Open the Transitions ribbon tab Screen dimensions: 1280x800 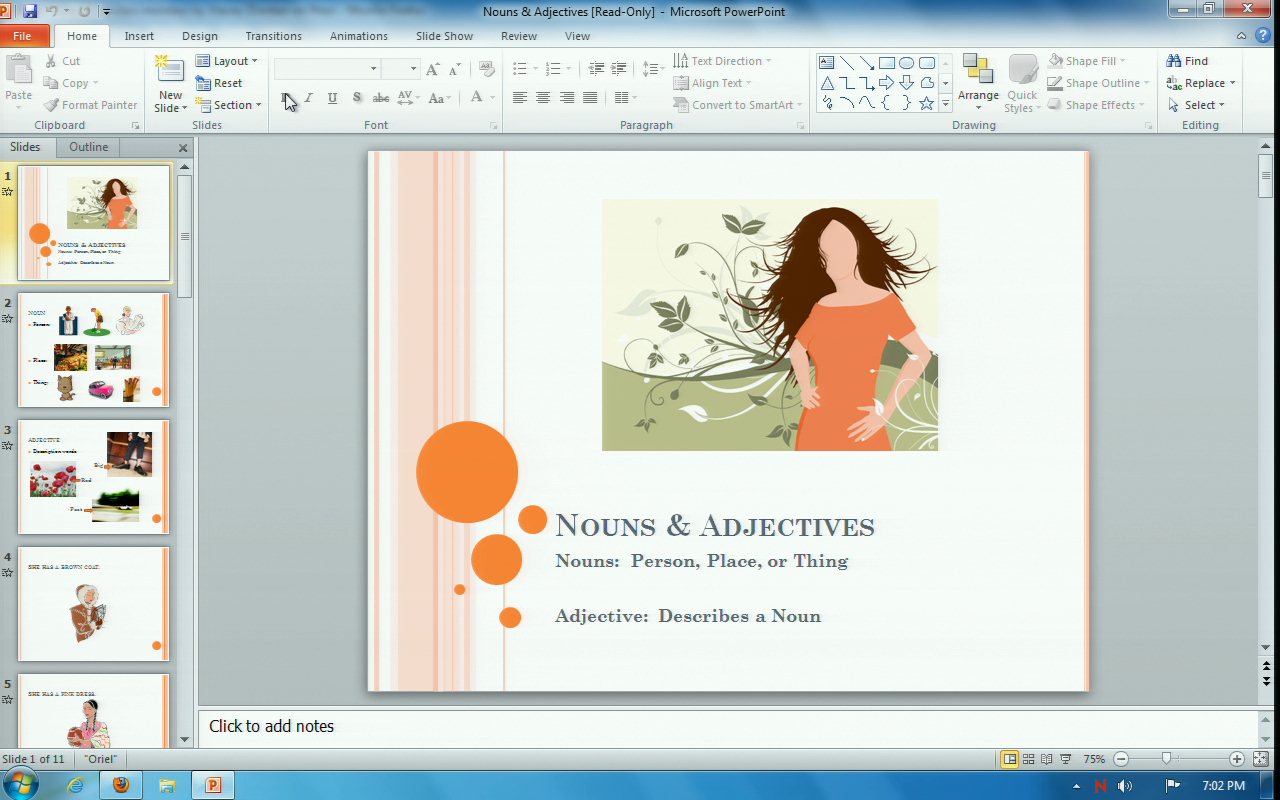(273, 36)
